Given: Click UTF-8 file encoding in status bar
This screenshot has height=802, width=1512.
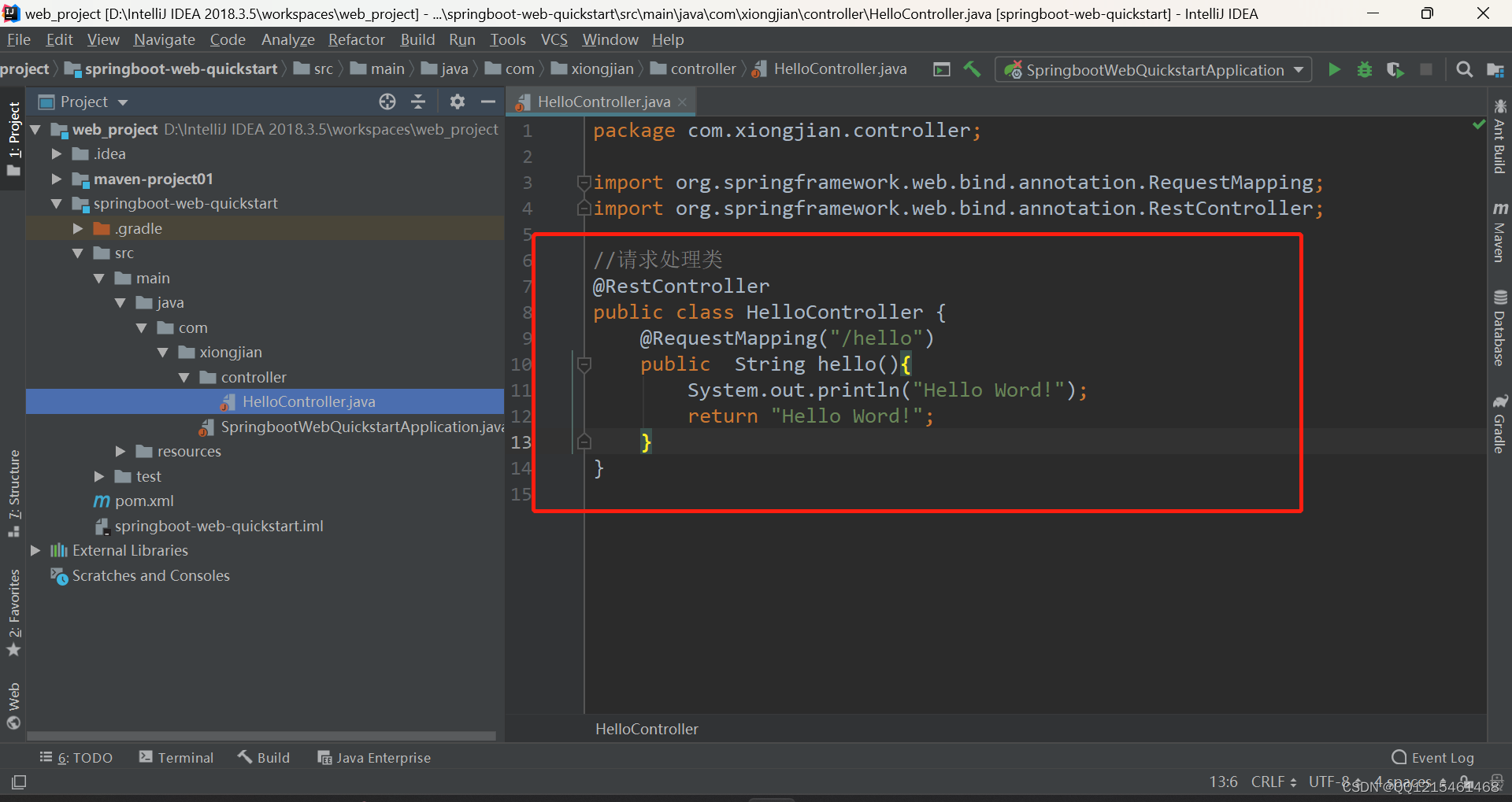Looking at the screenshot, I should point(1335,782).
